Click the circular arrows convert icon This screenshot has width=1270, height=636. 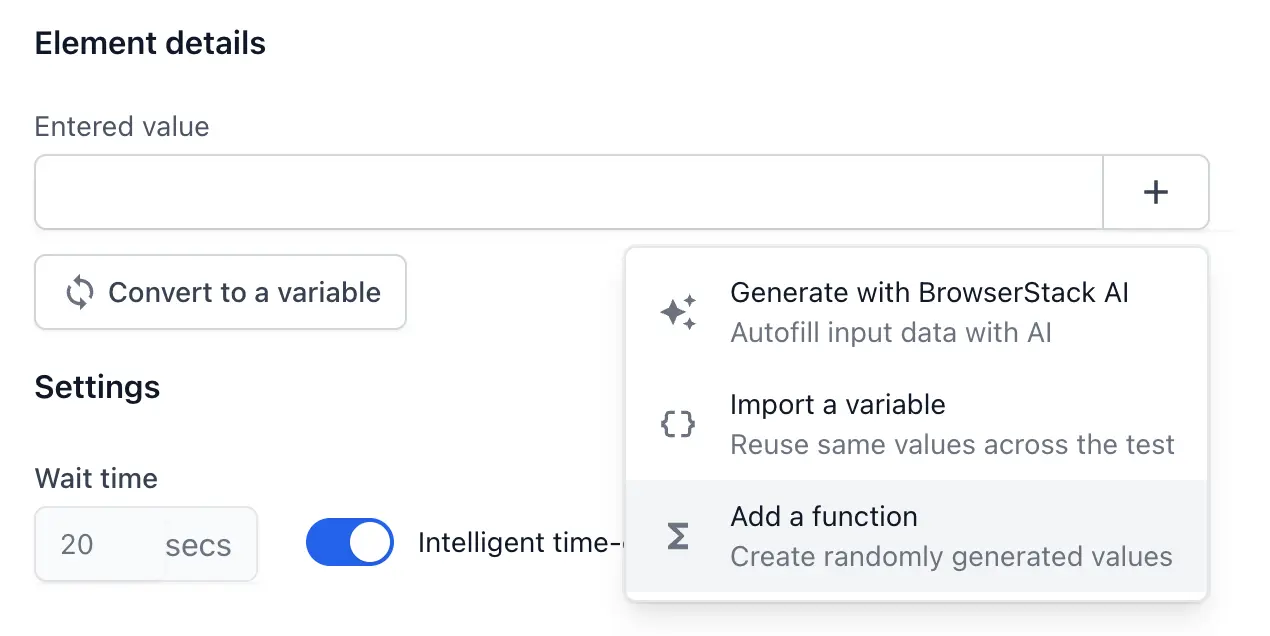80,293
